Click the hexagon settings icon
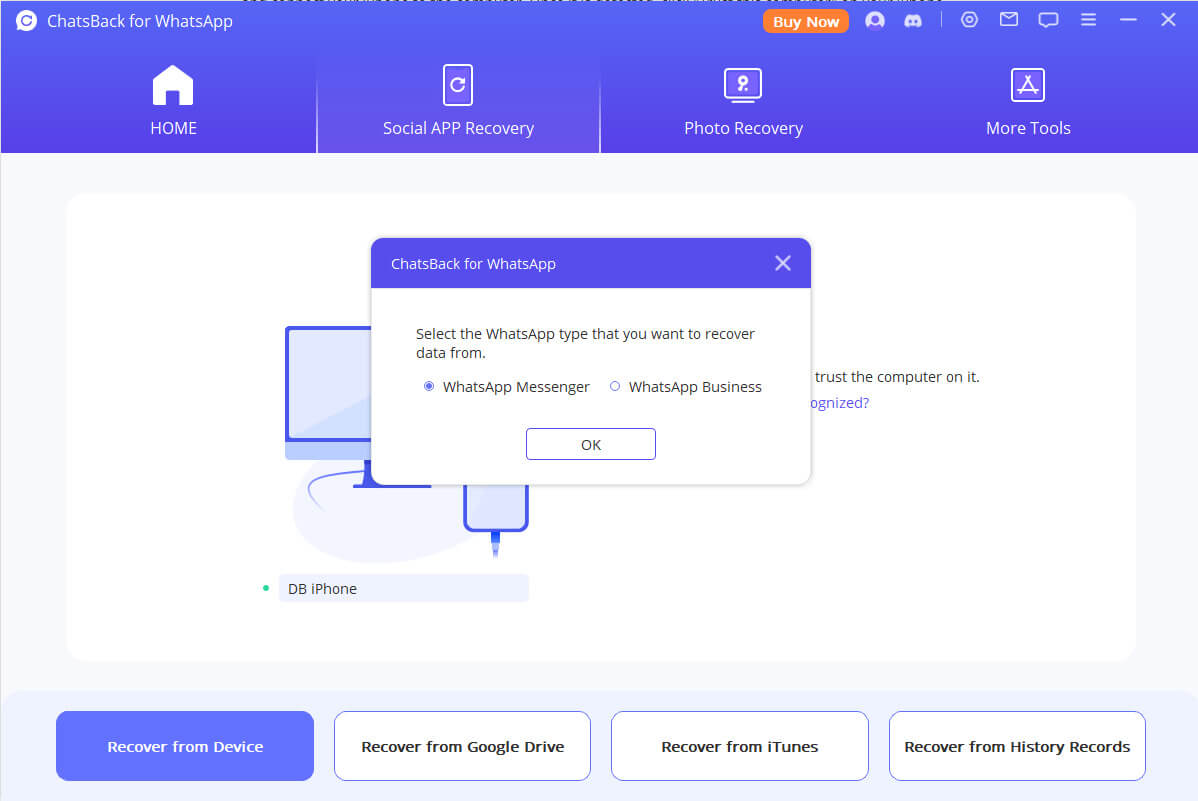1198x801 pixels. (969, 20)
